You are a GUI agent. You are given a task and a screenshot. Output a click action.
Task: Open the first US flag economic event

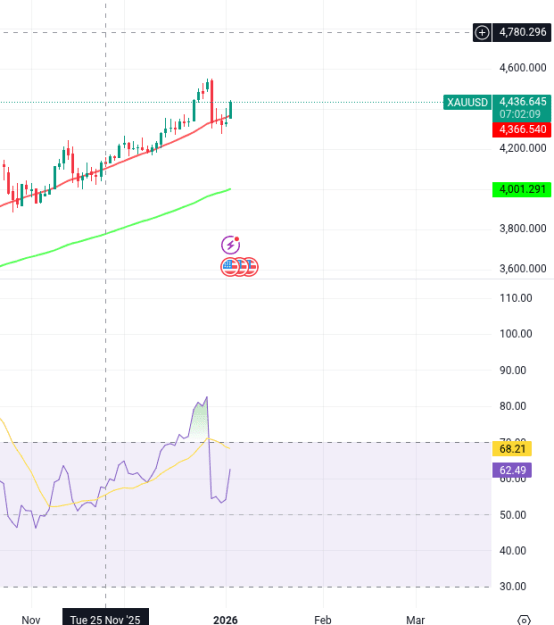tap(229, 267)
